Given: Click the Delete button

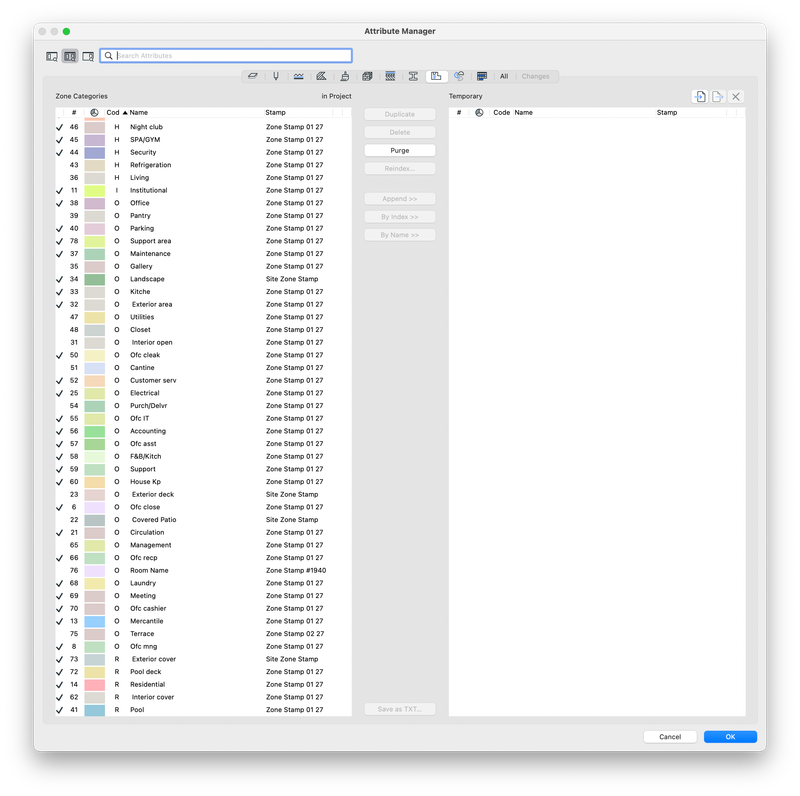Looking at the screenshot, I should click(x=400, y=133).
